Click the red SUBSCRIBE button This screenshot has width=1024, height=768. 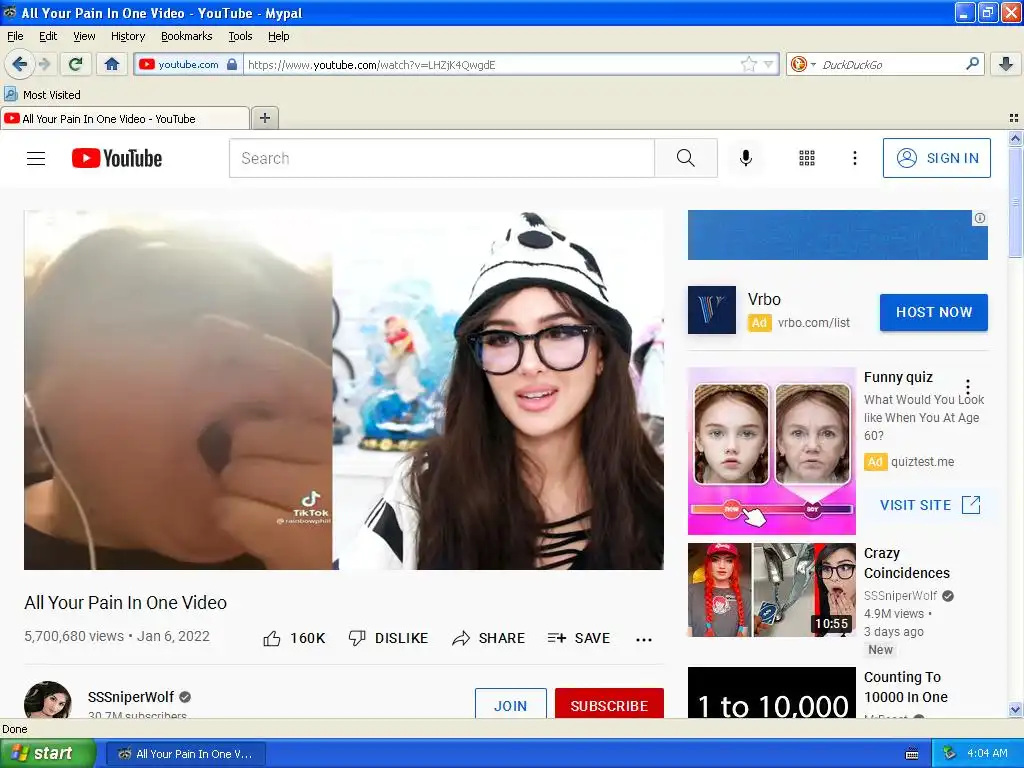pos(609,703)
